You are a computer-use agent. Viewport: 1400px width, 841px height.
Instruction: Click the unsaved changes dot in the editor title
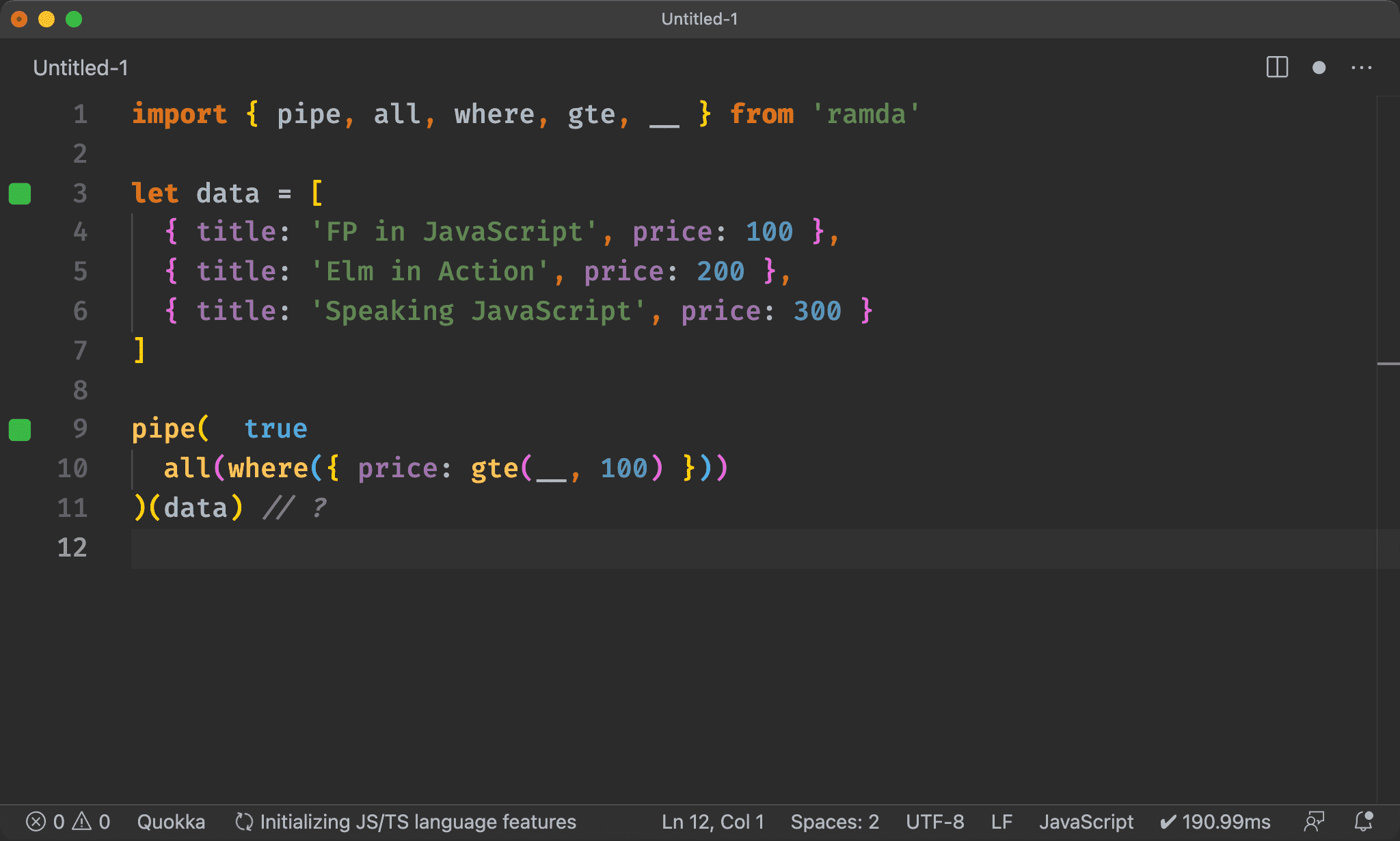click(1319, 68)
